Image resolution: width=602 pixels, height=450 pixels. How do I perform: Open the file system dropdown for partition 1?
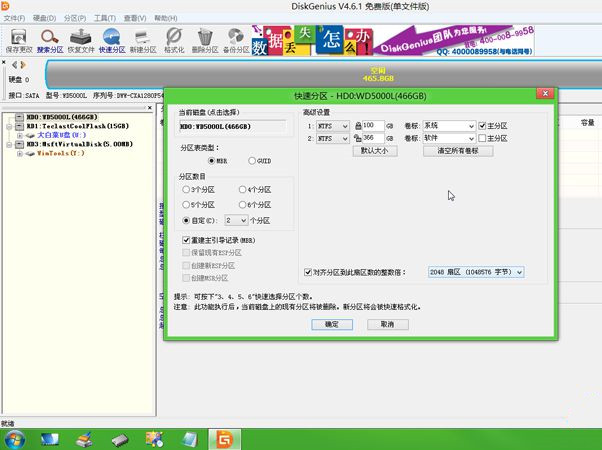332,126
